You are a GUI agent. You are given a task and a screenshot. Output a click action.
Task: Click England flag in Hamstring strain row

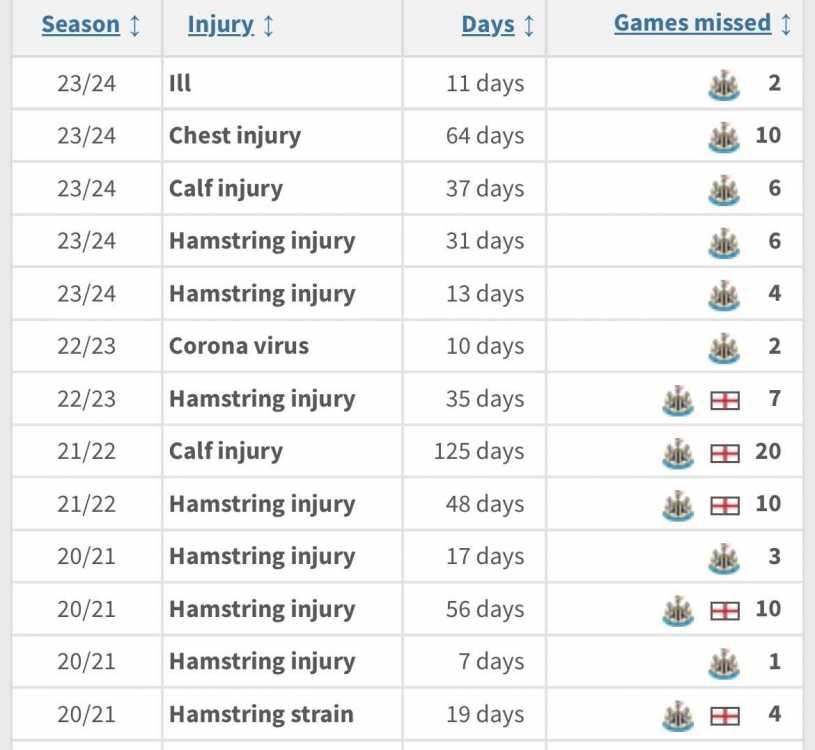(x=725, y=716)
